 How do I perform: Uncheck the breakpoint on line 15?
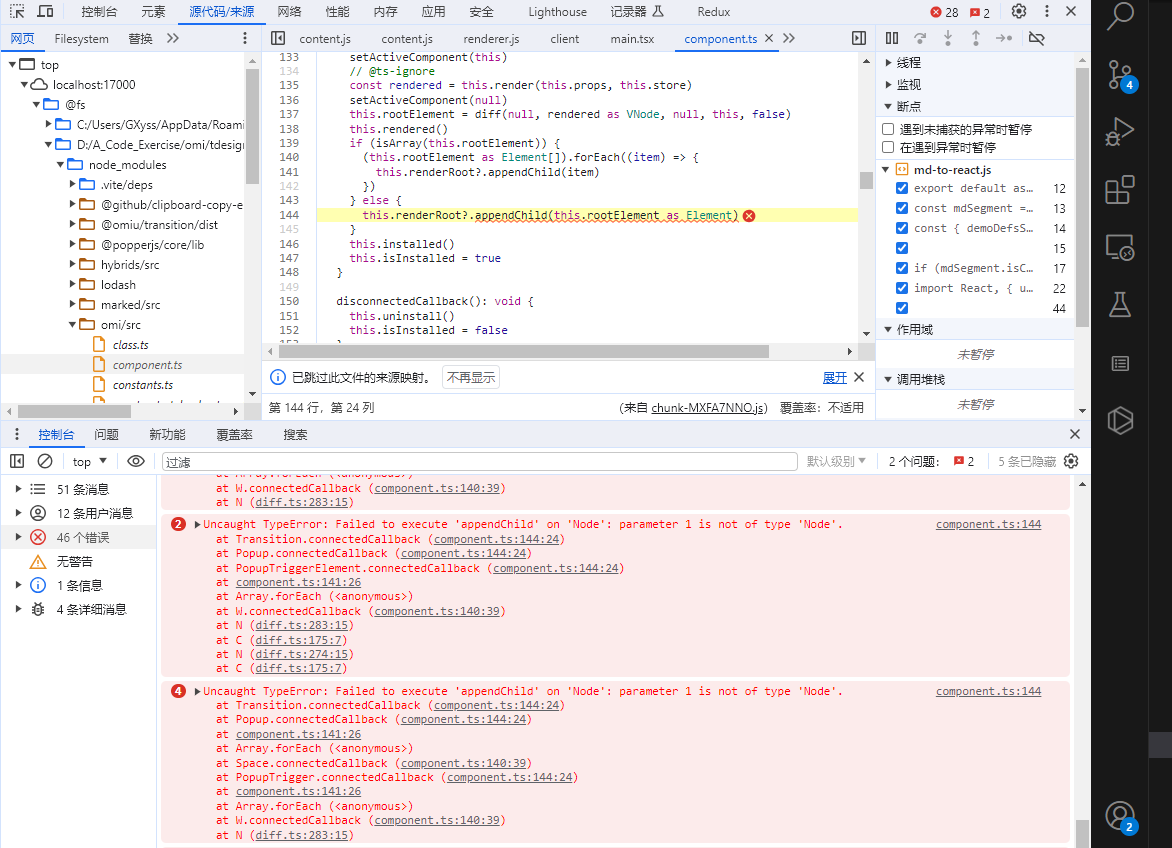click(902, 248)
